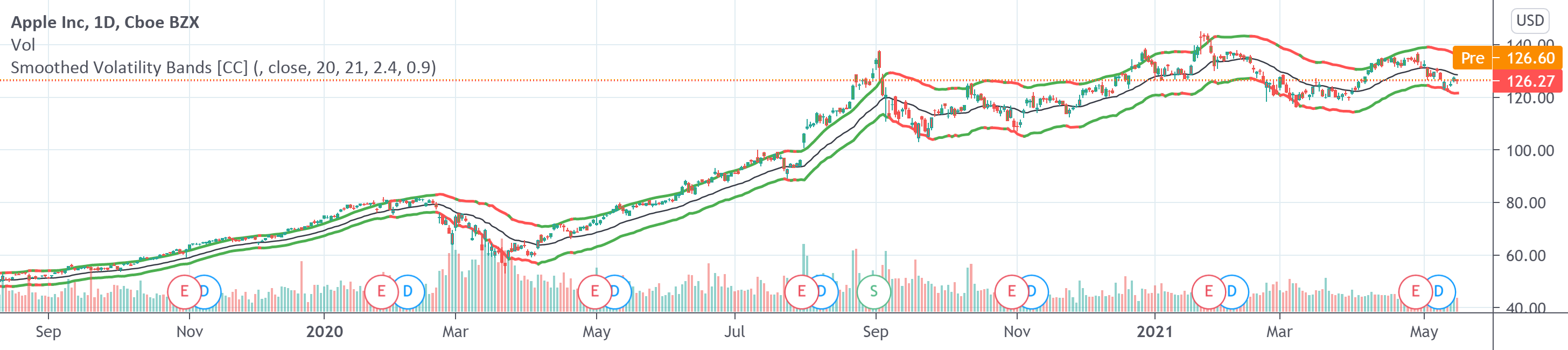Image resolution: width=1568 pixels, height=350 pixels.
Task: Select the 126.60 pre-market price label
Action: pos(1530,59)
